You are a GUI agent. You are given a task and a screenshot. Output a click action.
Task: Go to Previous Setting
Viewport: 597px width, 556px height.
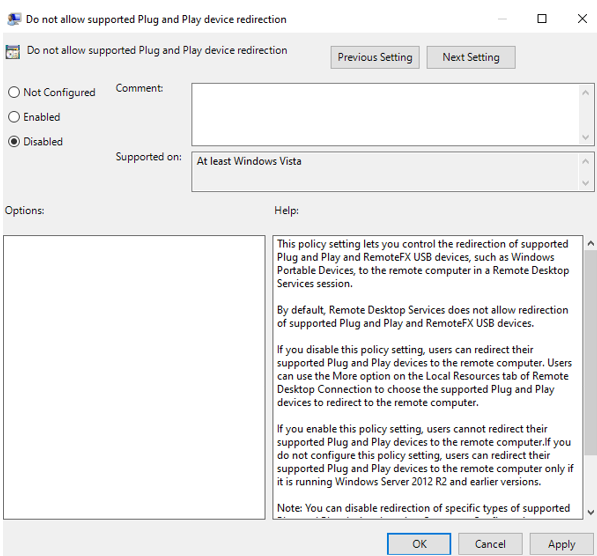[x=375, y=58]
